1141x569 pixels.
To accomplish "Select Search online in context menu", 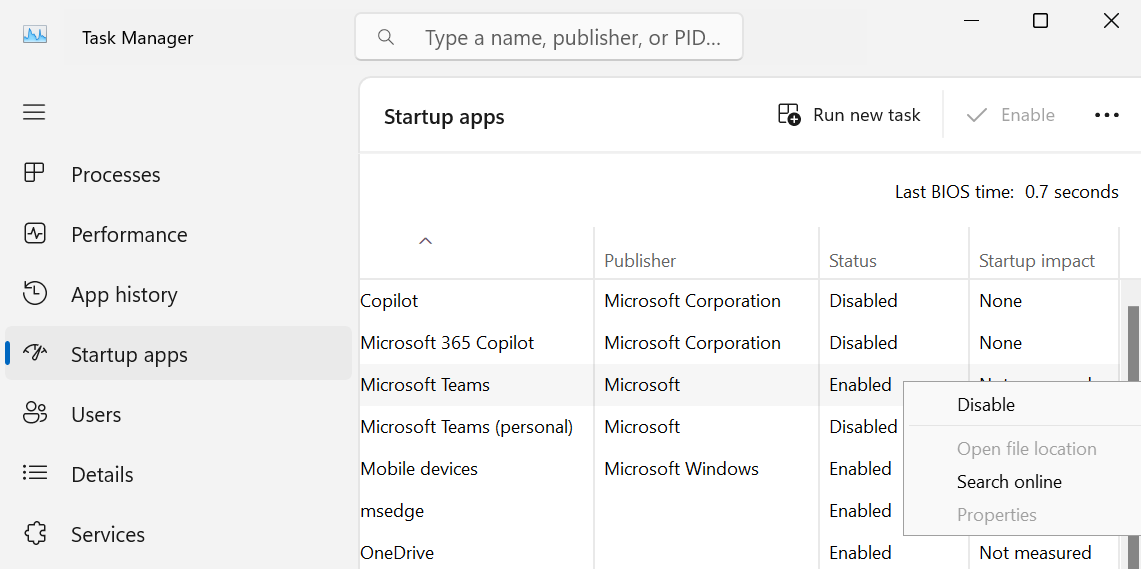I will coord(1009,482).
